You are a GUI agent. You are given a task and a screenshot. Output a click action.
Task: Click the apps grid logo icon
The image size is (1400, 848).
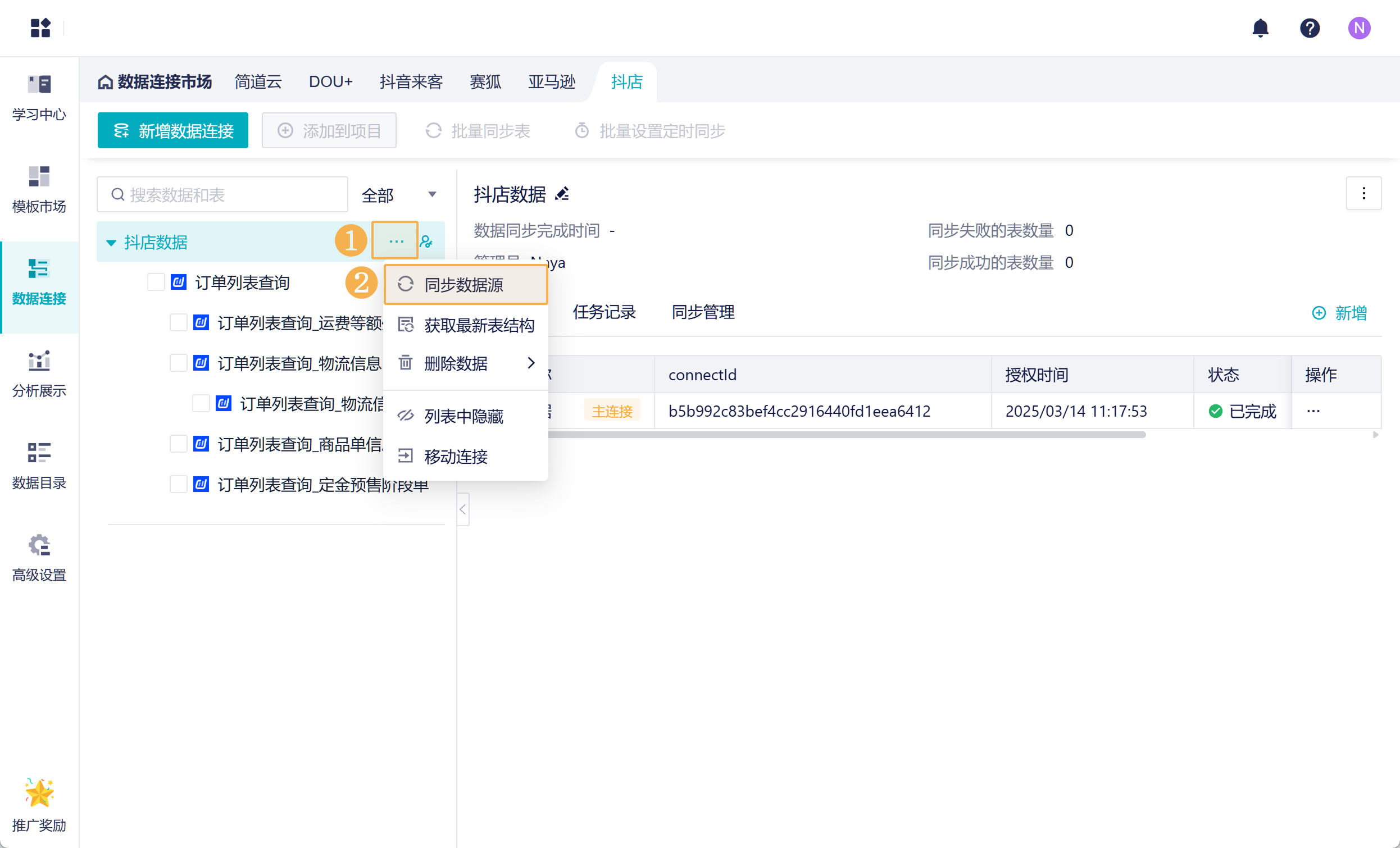pos(40,28)
